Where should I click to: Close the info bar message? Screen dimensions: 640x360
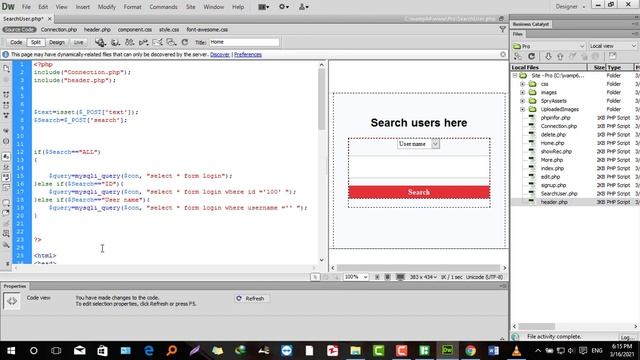(503, 54)
